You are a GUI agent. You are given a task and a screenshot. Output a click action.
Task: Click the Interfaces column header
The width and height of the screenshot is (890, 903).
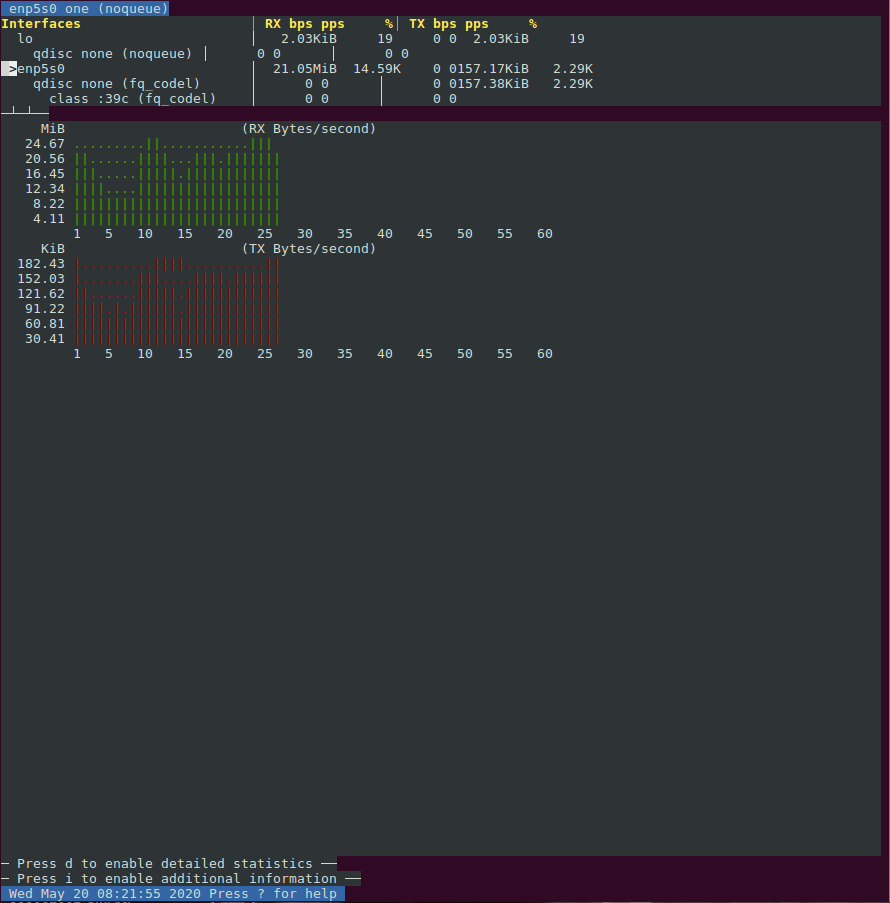[x=41, y=23]
